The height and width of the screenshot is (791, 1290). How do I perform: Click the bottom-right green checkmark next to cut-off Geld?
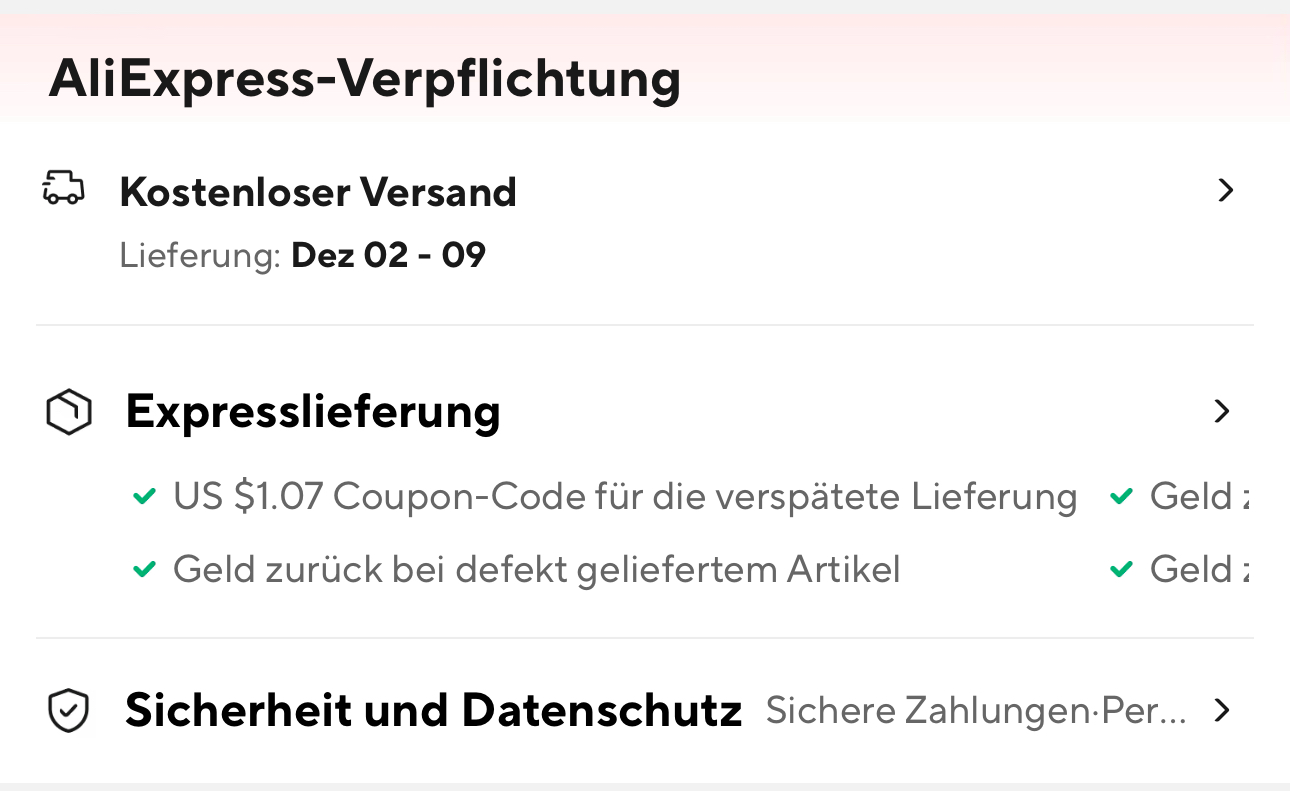tap(1122, 570)
